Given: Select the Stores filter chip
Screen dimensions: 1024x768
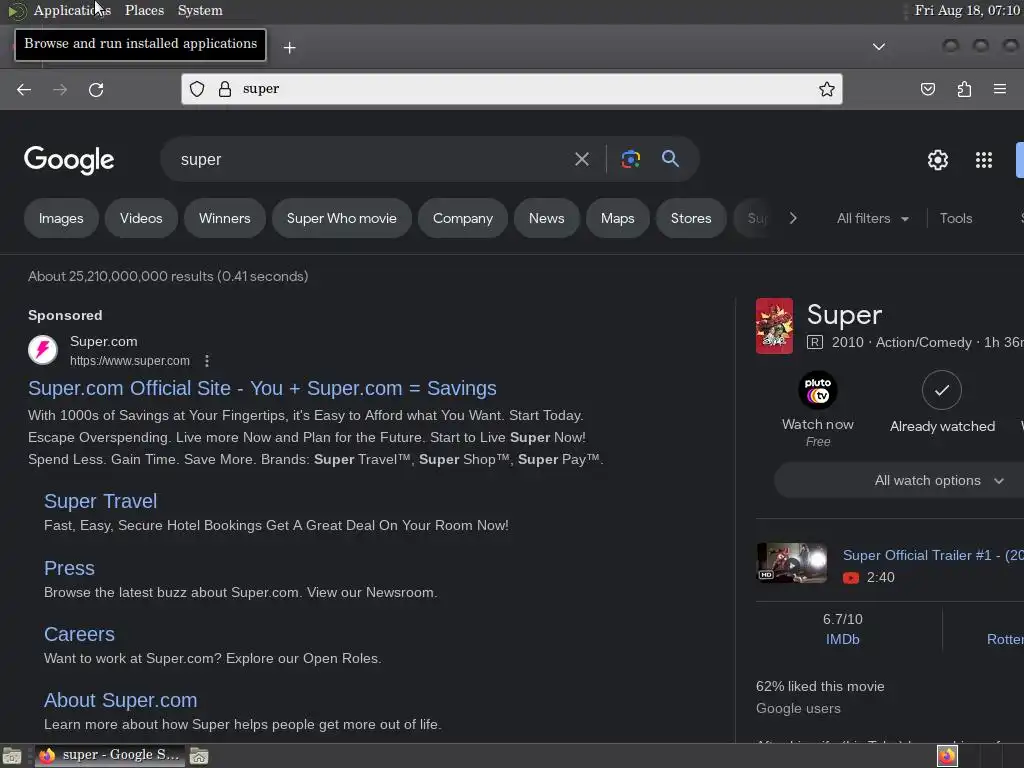Looking at the screenshot, I should (691, 218).
